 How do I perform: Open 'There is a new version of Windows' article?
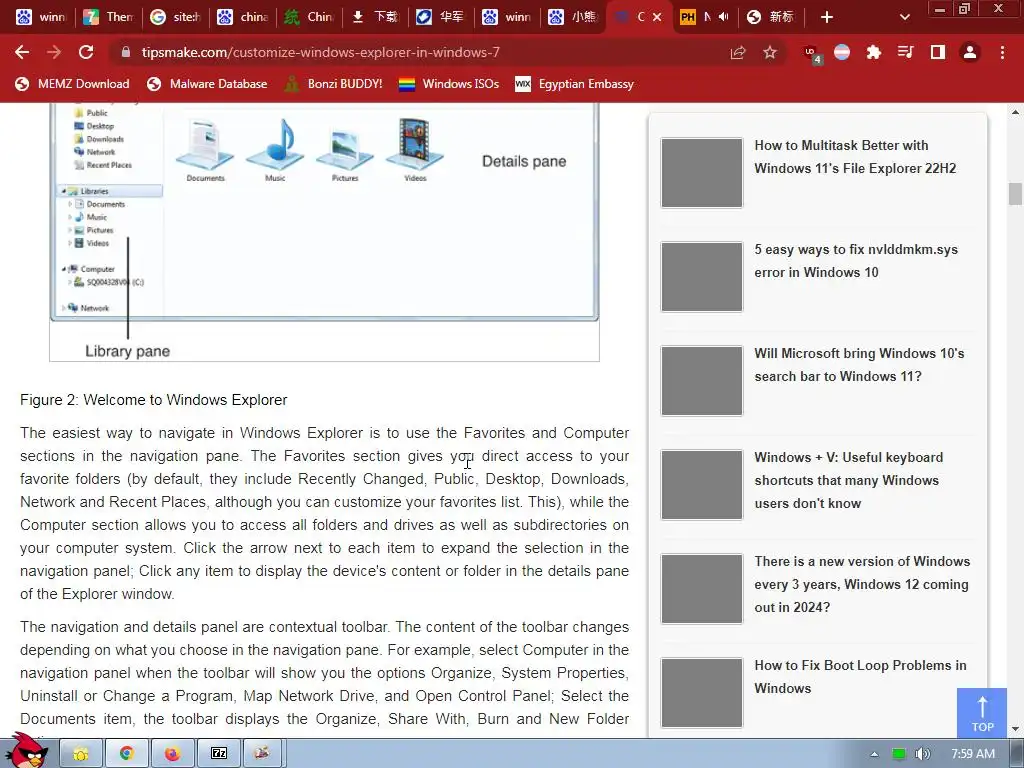[x=862, y=584]
